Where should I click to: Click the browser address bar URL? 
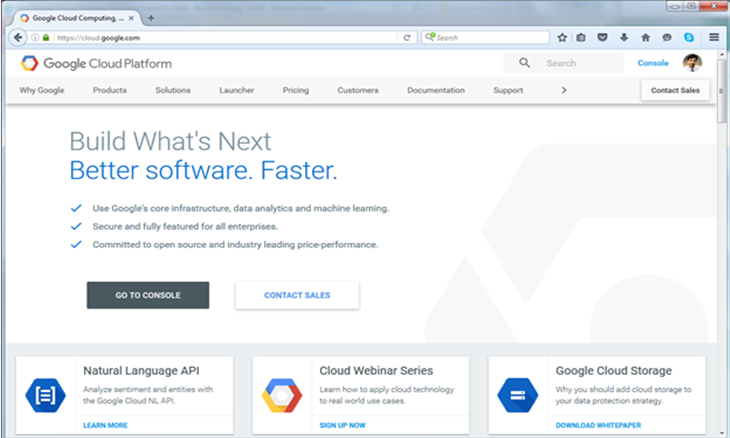click(225, 38)
